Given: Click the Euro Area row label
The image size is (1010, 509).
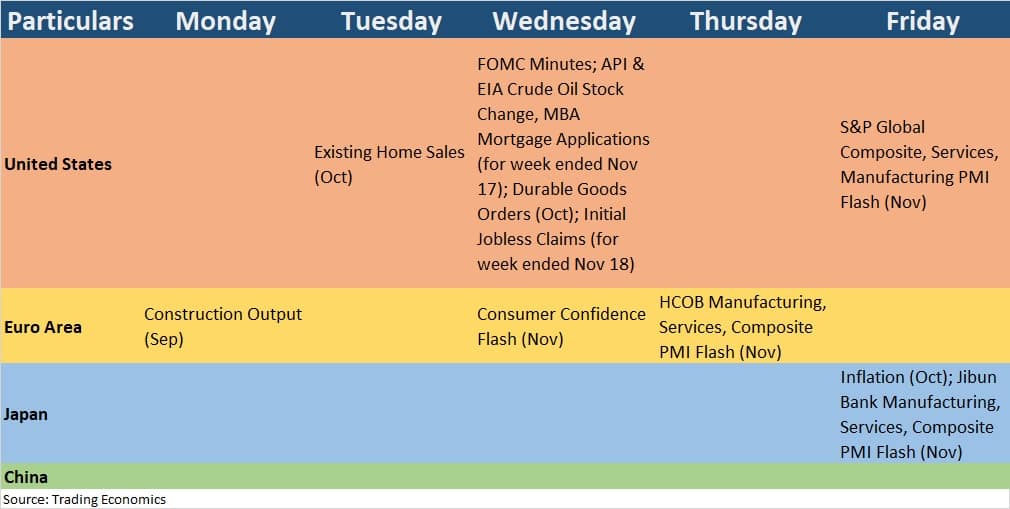Looking at the screenshot, I should pyautogui.click(x=43, y=327).
